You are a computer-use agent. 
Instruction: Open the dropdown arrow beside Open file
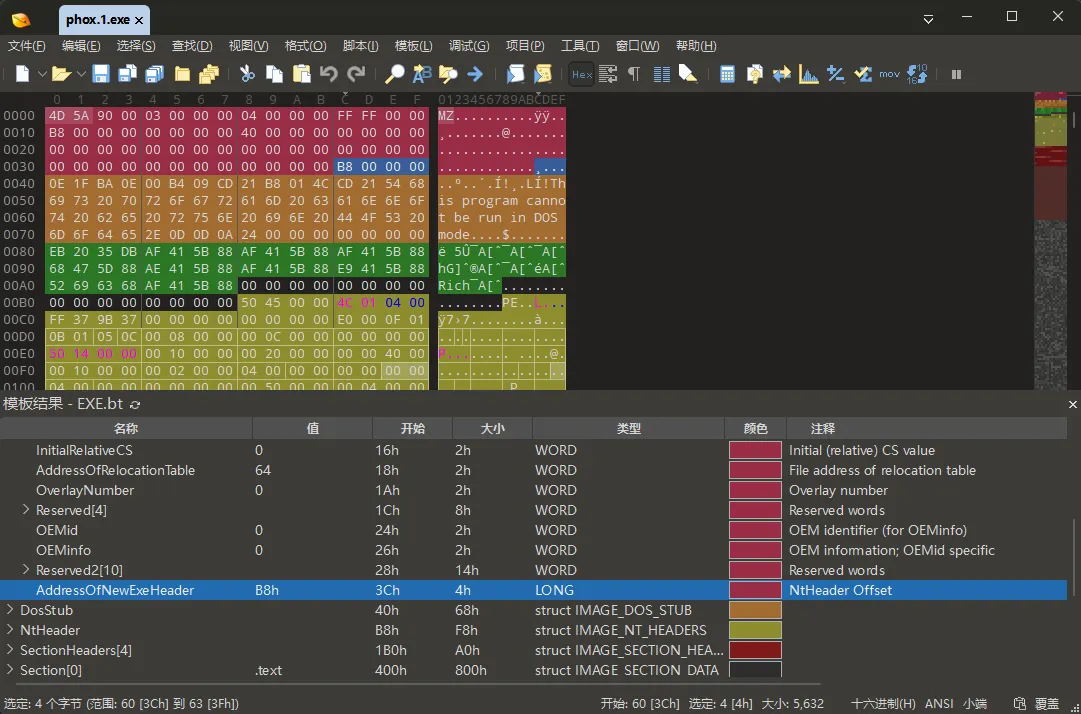pos(81,74)
